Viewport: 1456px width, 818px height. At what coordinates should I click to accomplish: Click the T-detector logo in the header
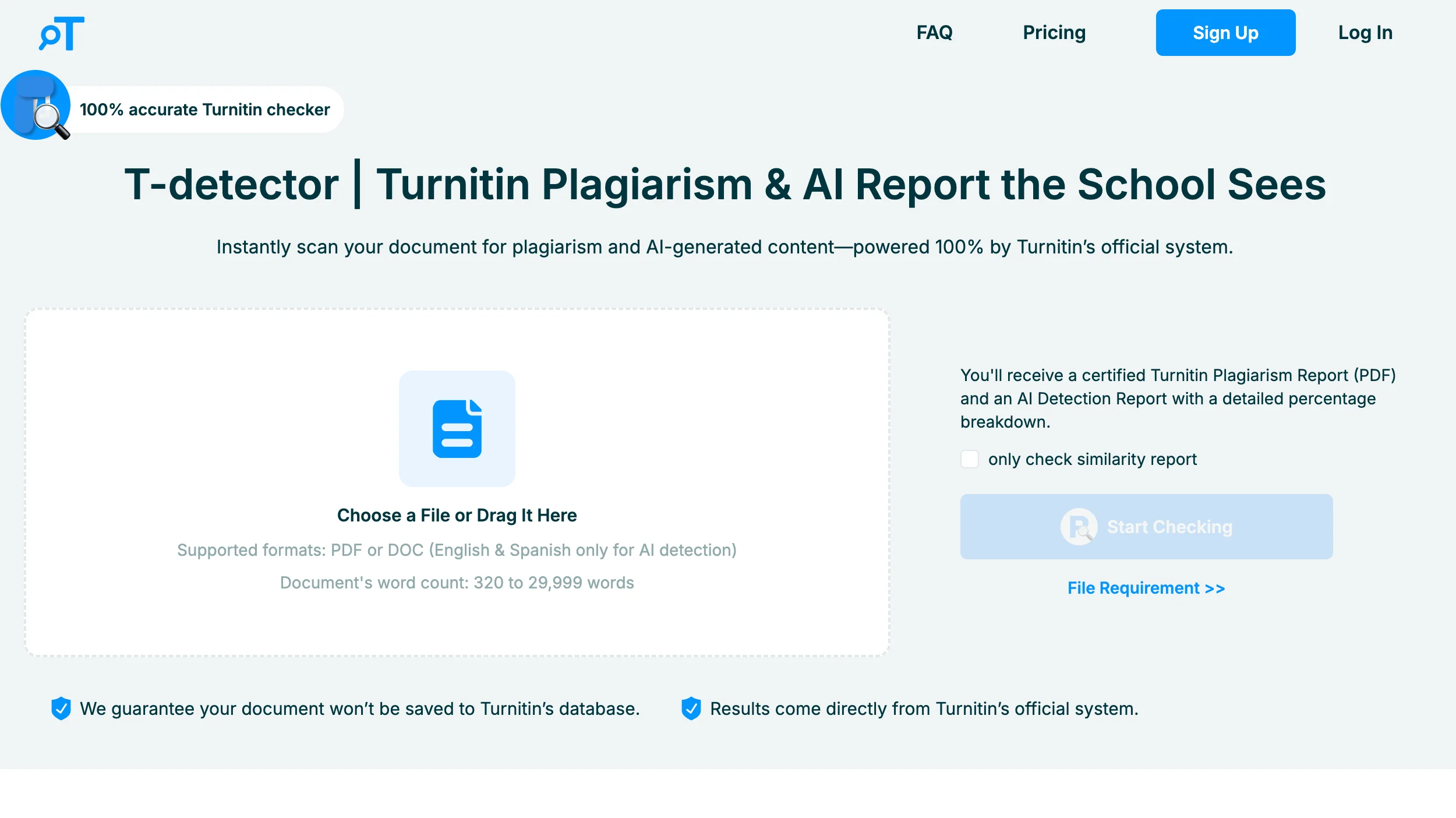(62, 33)
